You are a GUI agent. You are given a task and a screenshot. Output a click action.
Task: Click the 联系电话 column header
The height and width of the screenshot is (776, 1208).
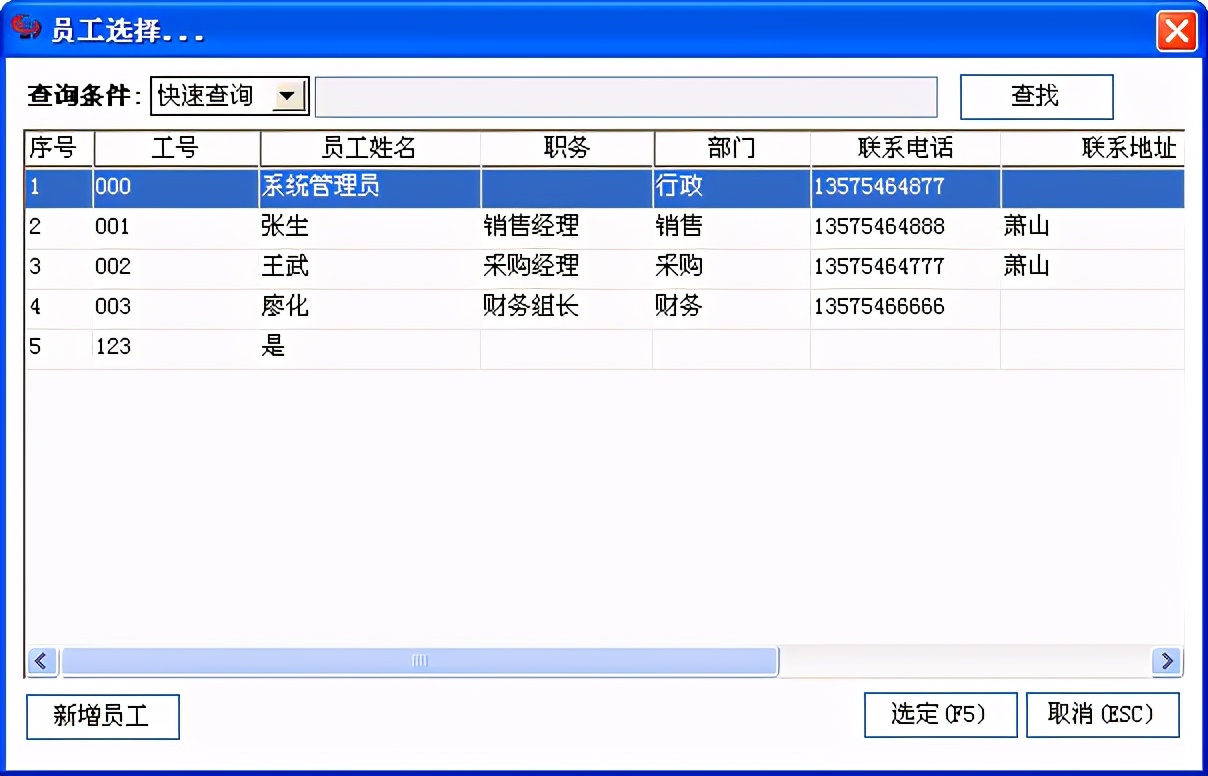(904, 148)
